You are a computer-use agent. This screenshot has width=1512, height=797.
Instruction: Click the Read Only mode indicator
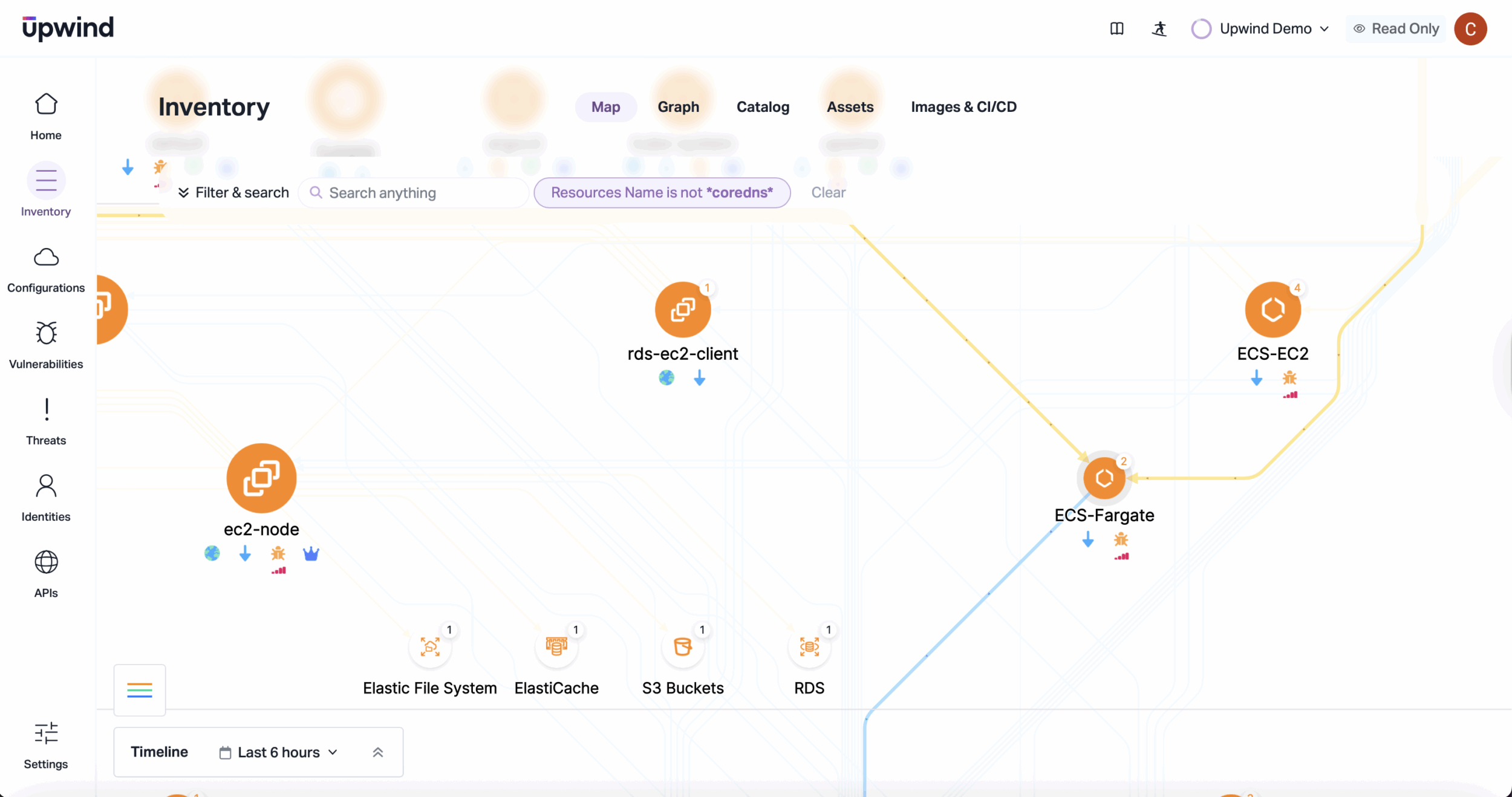click(1396, 28)
